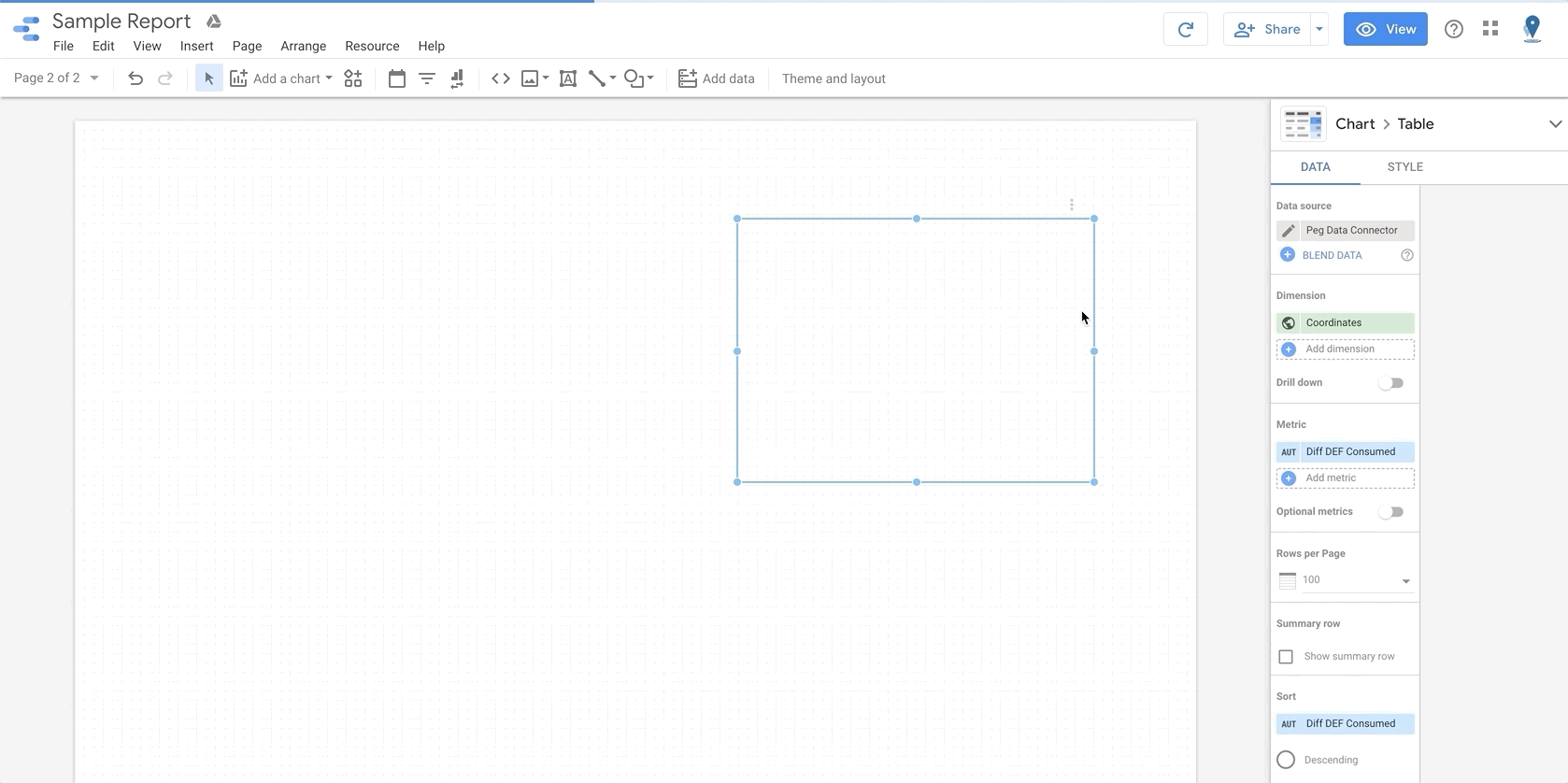The image size is (1568, 783).
Task: Select the Sort field Diff DEF Consumed
Action: pos(1346,724)
